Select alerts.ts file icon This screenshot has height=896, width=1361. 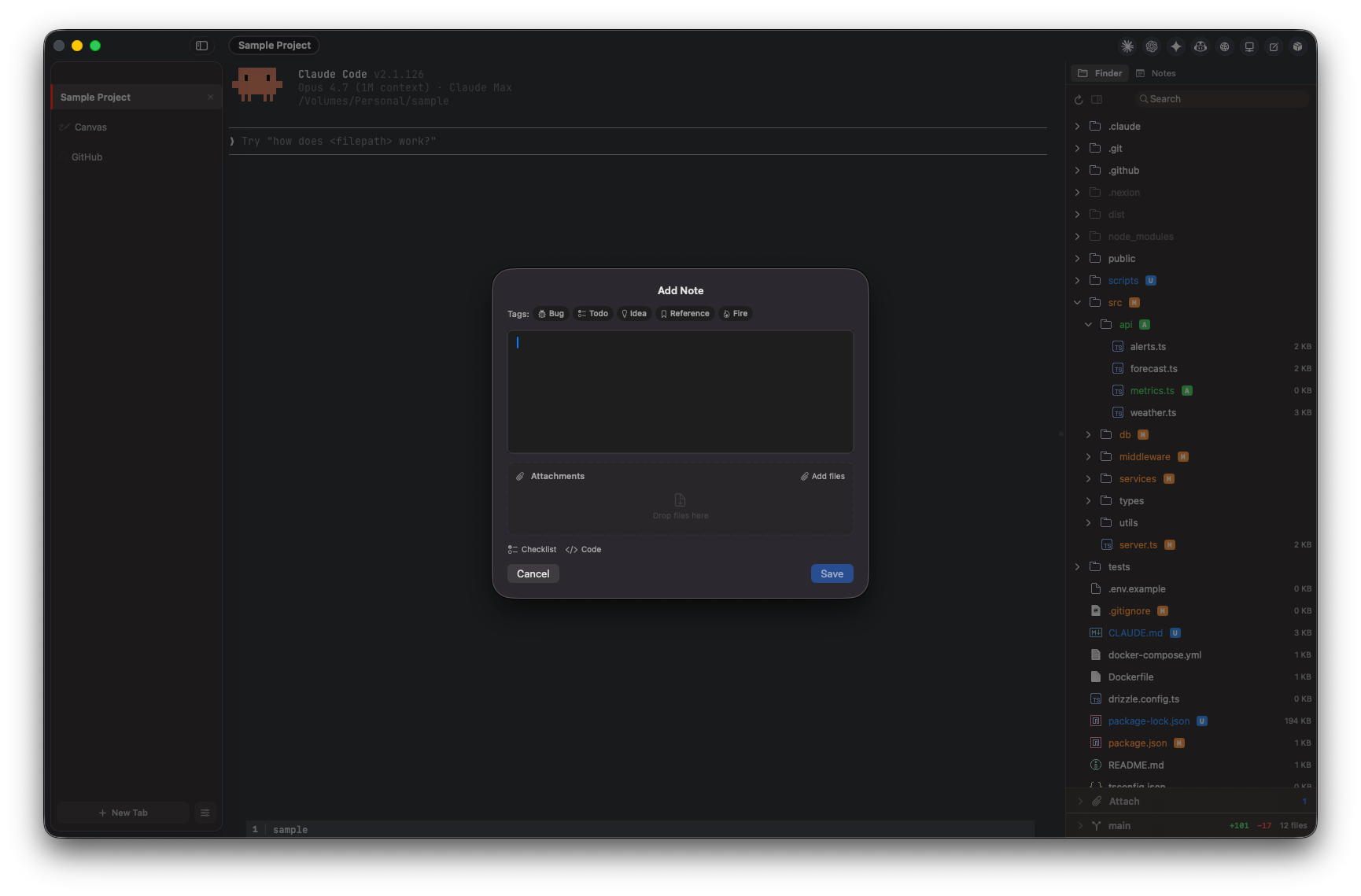pyautogui.click(x=1118, y=346)
